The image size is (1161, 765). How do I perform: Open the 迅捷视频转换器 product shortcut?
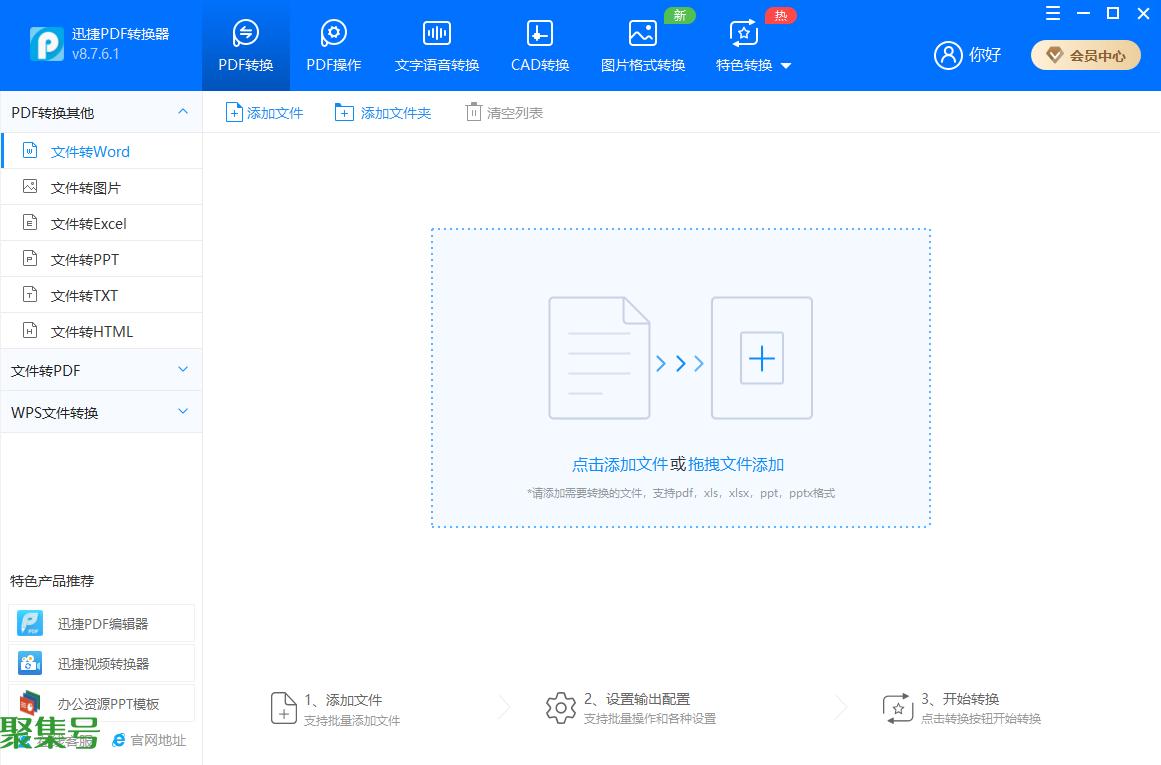(x=101, y=664)
